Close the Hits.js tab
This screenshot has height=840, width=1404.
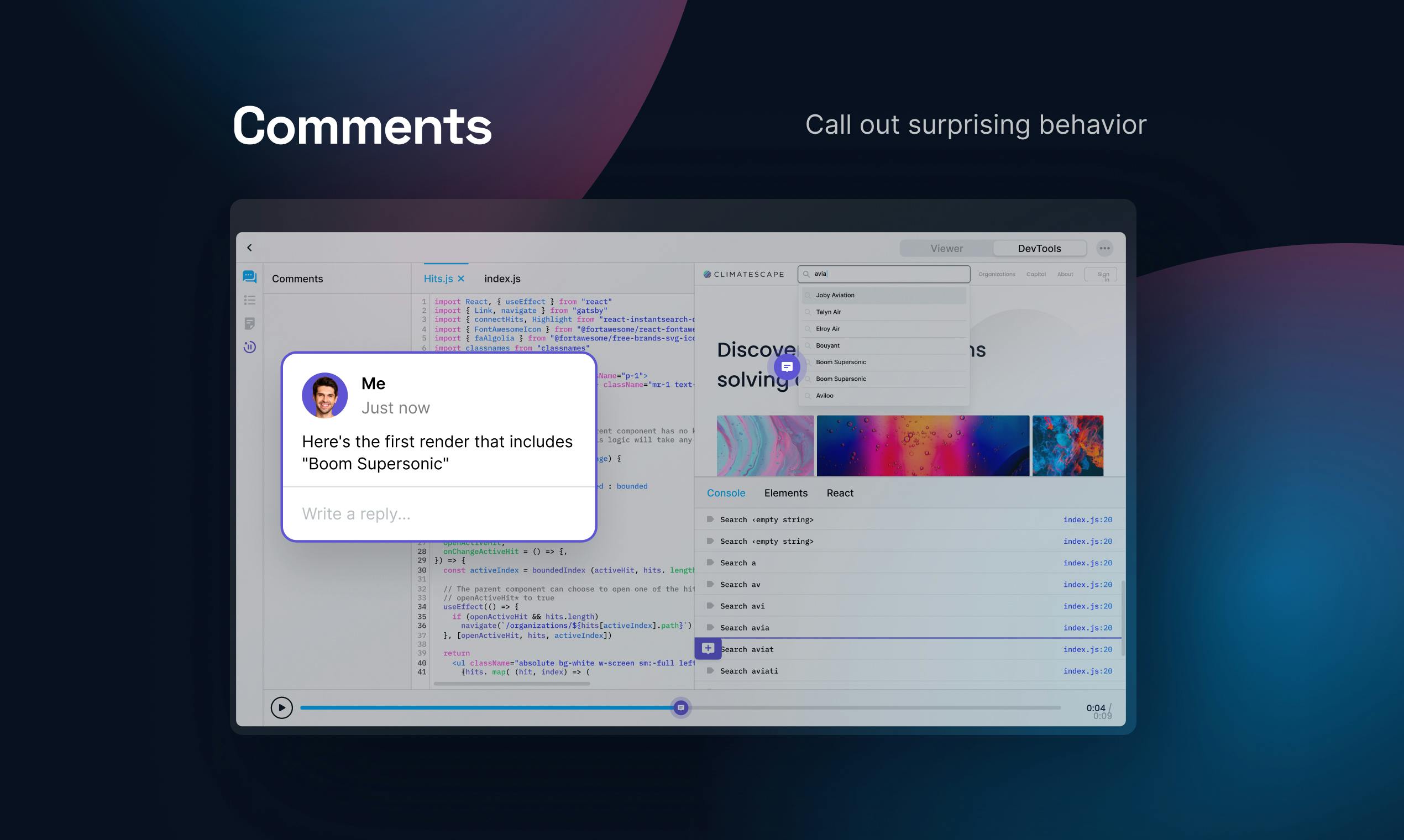click(461, 279)
